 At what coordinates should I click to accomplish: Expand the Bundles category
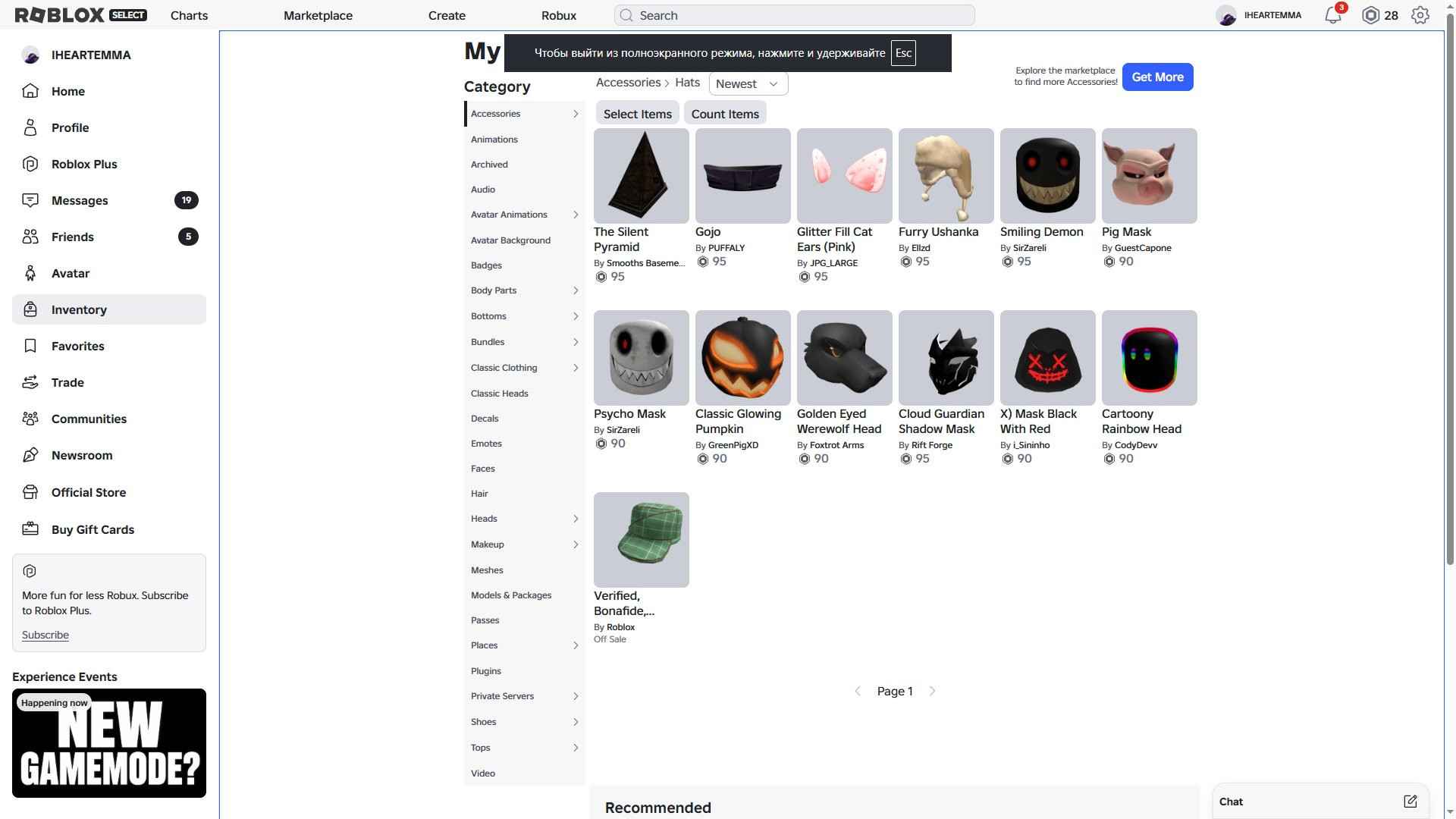point(576,342)
